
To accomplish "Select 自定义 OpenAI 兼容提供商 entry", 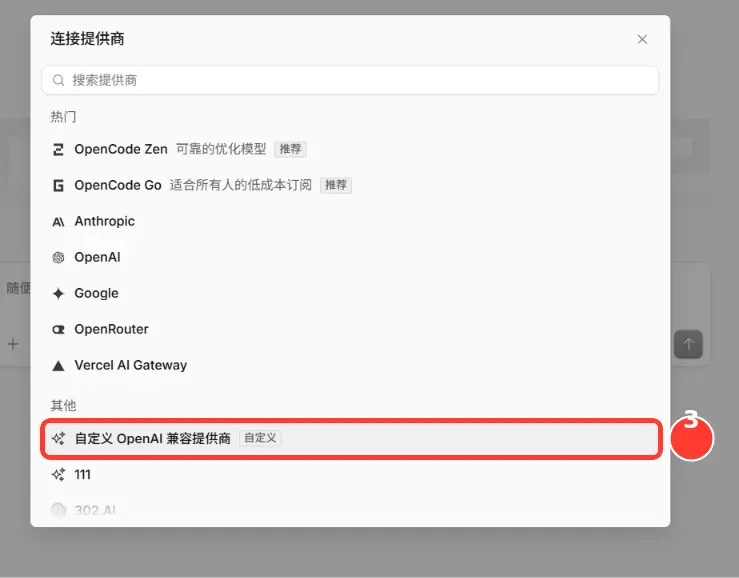I will (x=350, y=438).
